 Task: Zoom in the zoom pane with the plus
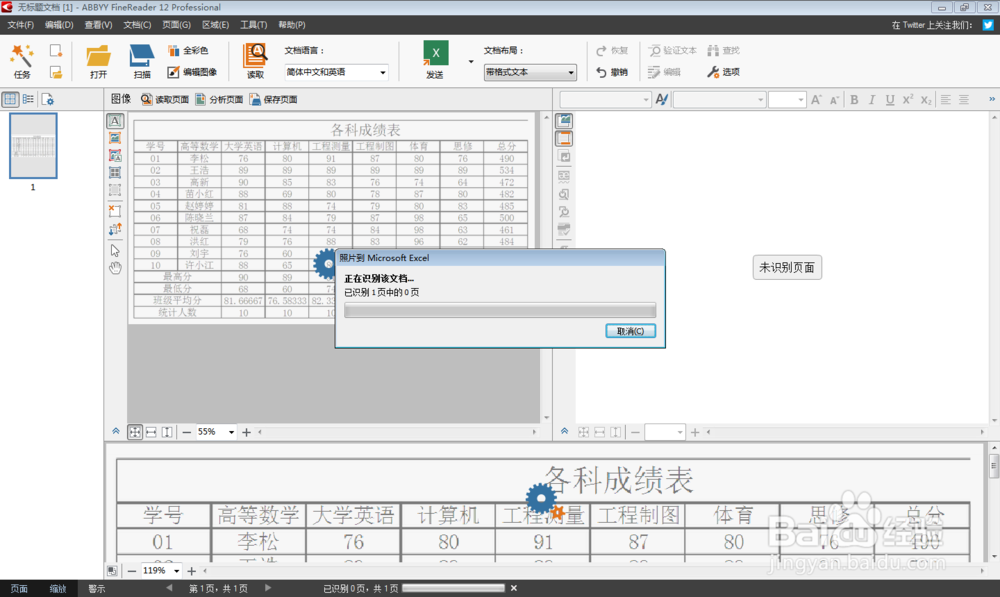pos(191,571)
